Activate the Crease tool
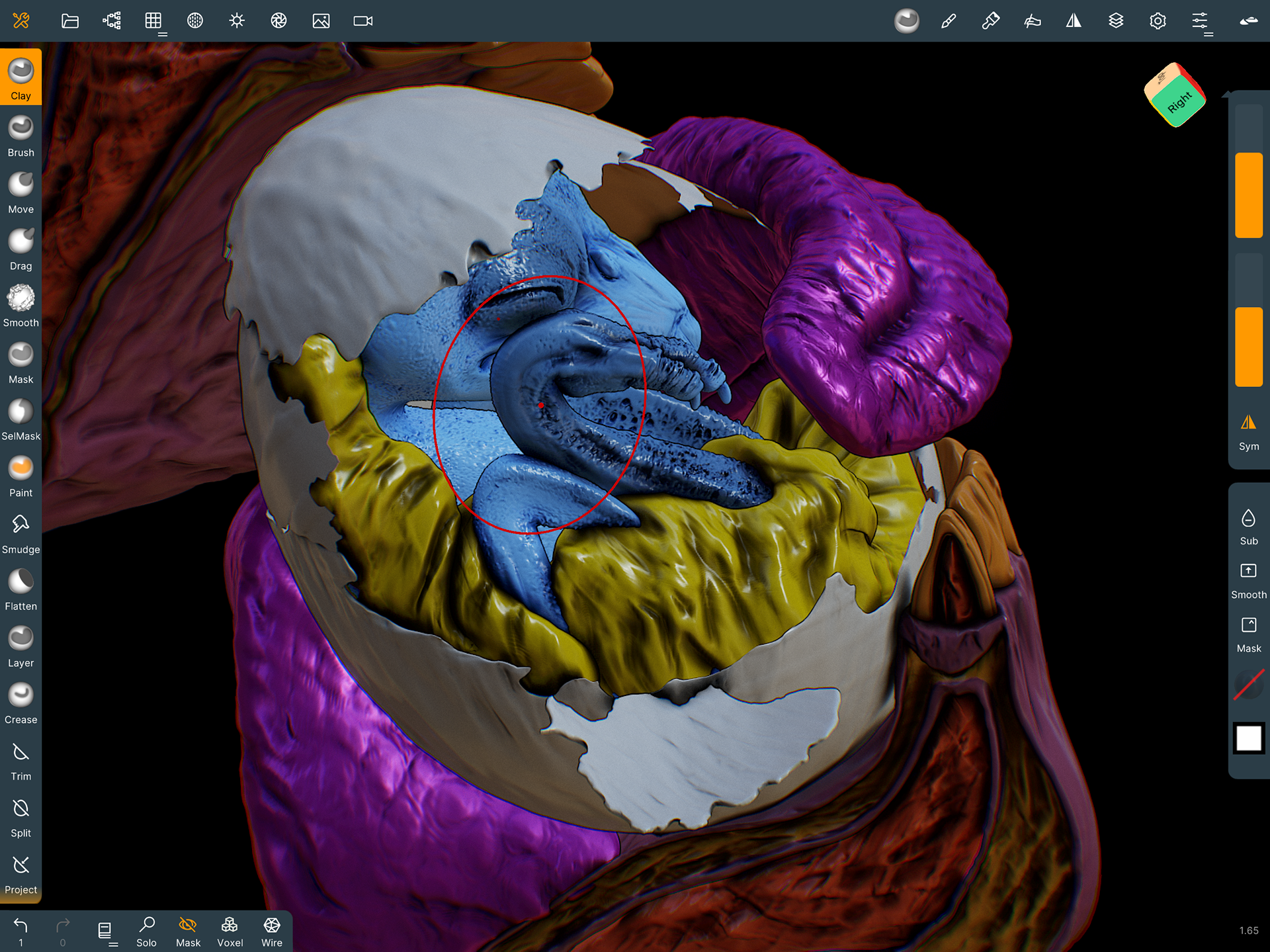1270x952 pixels. pos(21,703)
